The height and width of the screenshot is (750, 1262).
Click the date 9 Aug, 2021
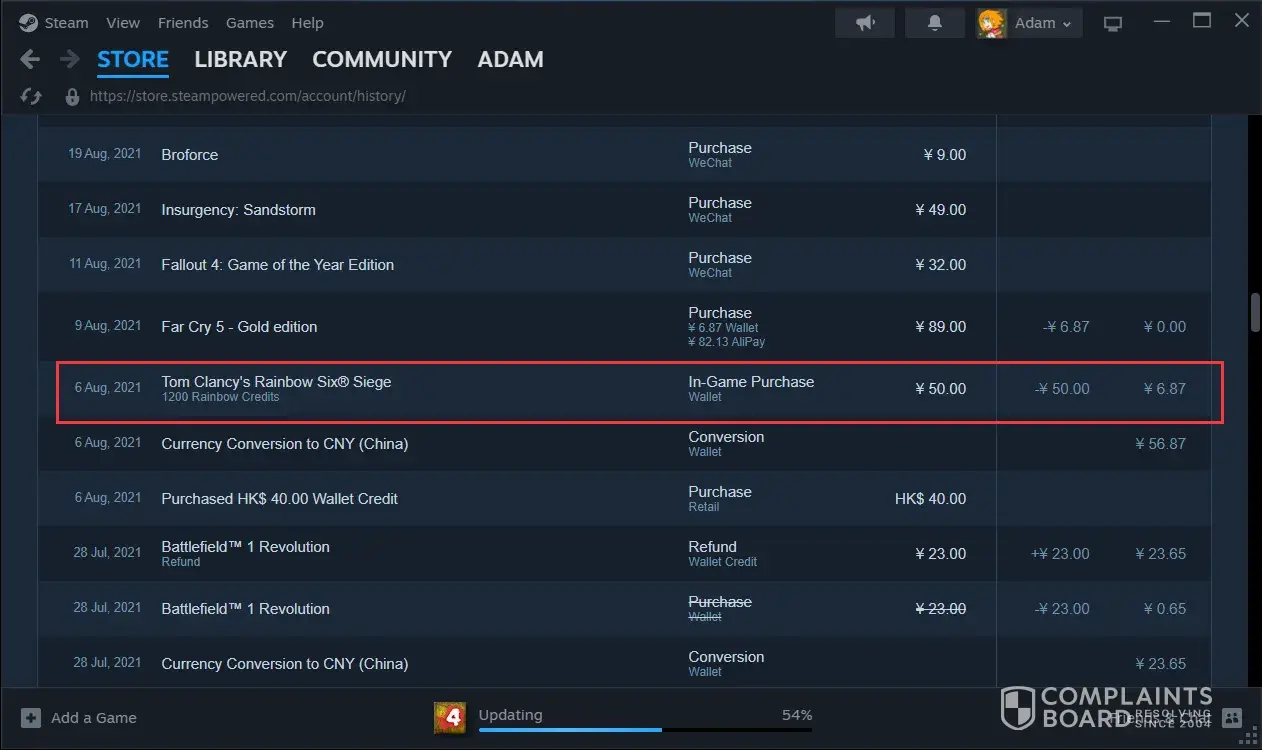tap(108, 326)
